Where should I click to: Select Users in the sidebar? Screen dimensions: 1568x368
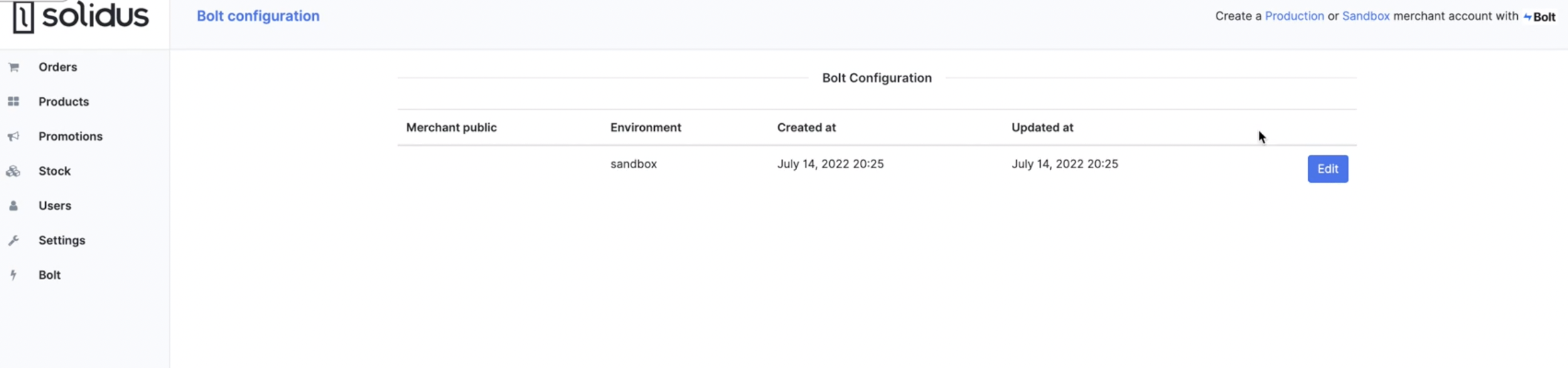[x=55, y=205]
